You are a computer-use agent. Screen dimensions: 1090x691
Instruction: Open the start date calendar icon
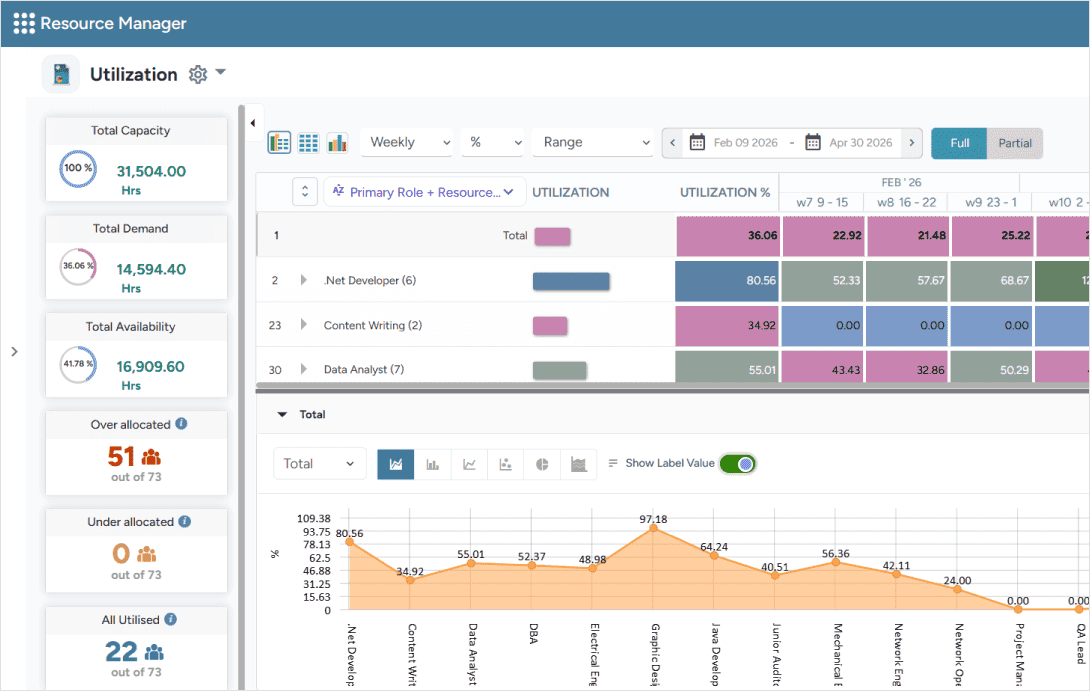(x=696, y=142)
